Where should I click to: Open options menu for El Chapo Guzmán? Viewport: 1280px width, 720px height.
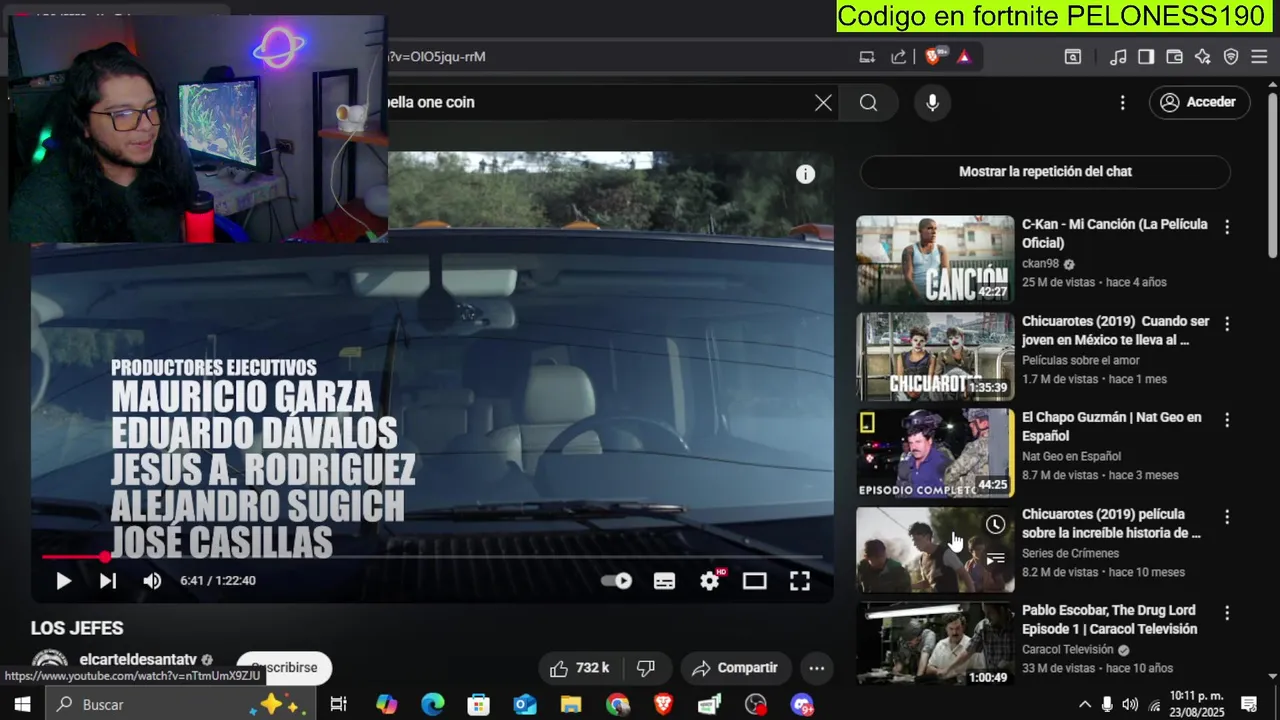(1227, 420)
